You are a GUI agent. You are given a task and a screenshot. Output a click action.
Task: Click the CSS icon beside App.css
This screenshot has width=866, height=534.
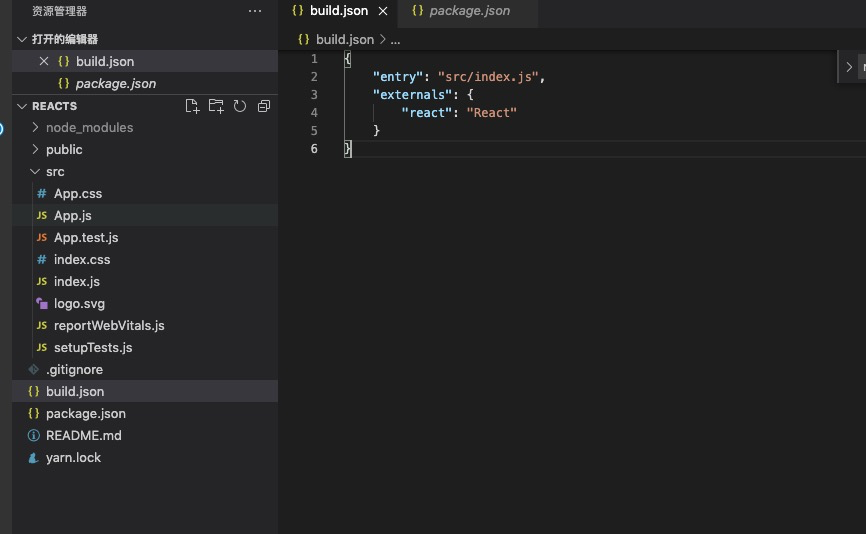click(x=41, y=193)
